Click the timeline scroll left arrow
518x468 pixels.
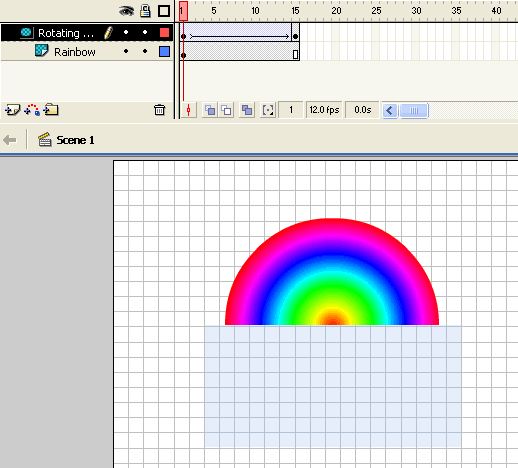[x=390, y=110]
